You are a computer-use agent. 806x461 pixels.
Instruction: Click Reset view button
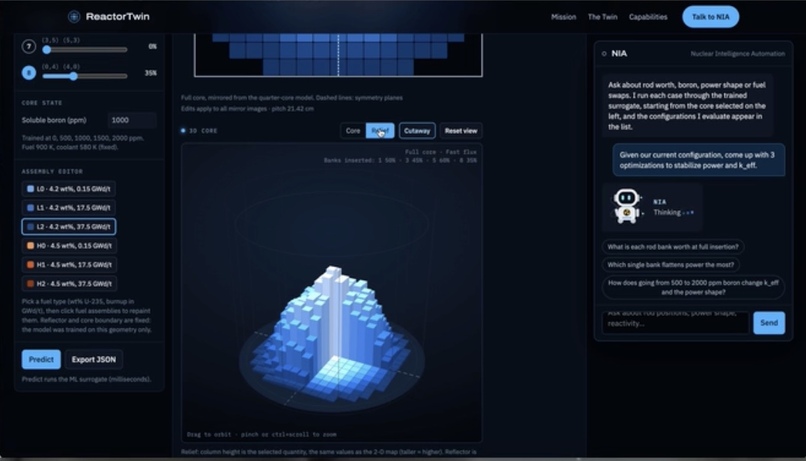pyautogui.click(x=461, y=131)
